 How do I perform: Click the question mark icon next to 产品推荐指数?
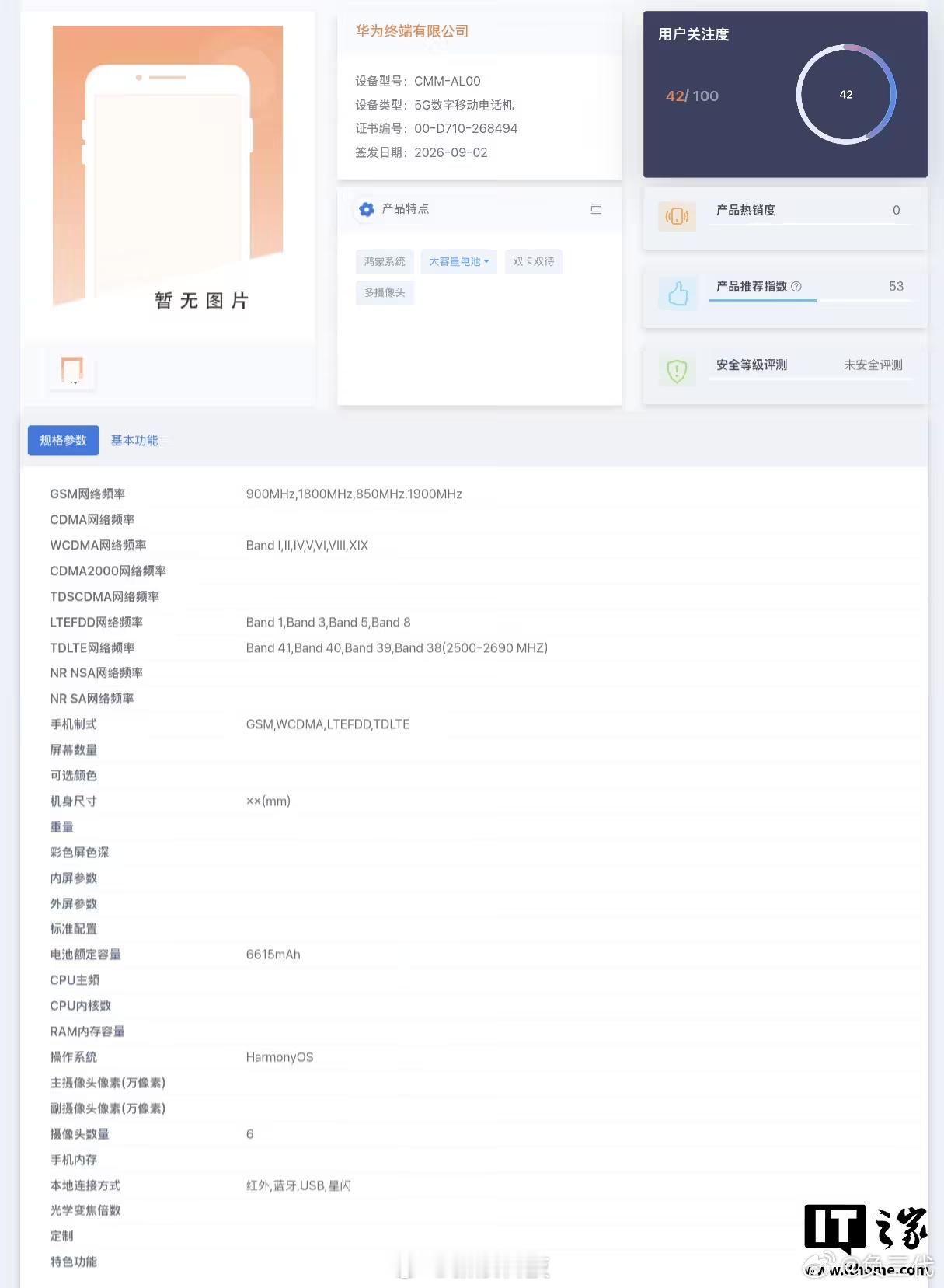(796, 287)
